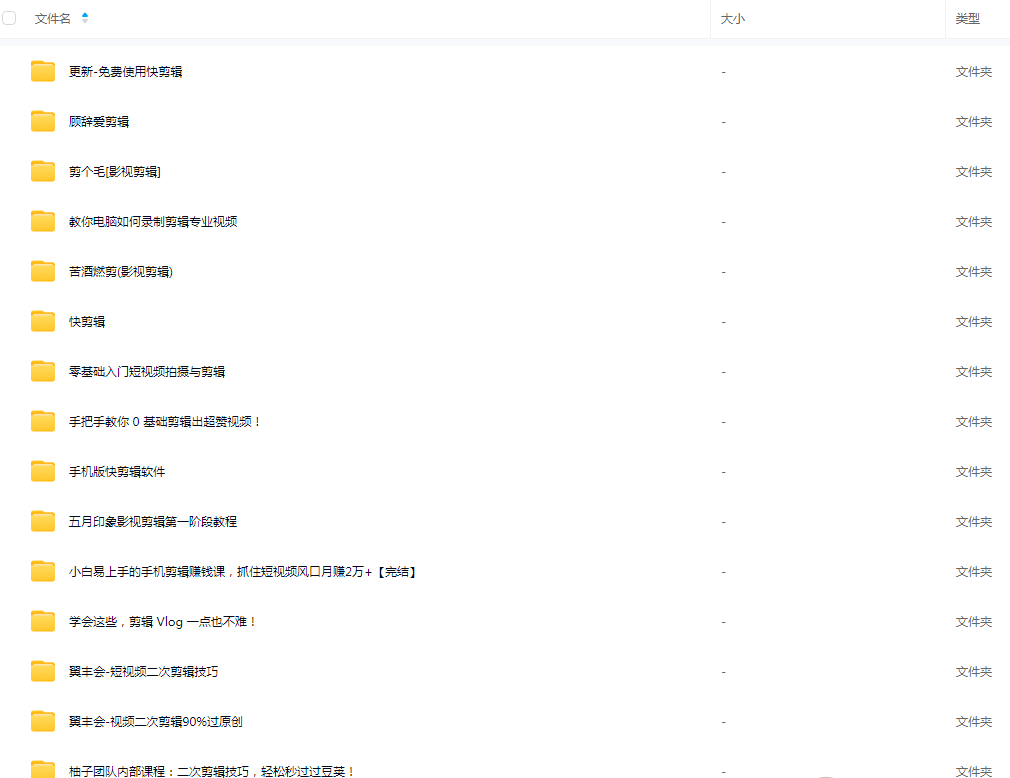
Task: Click the 文件夹 type cell for 顾辞爱剪辑 row
Action: pyautogui.click(x=973, y=122)
